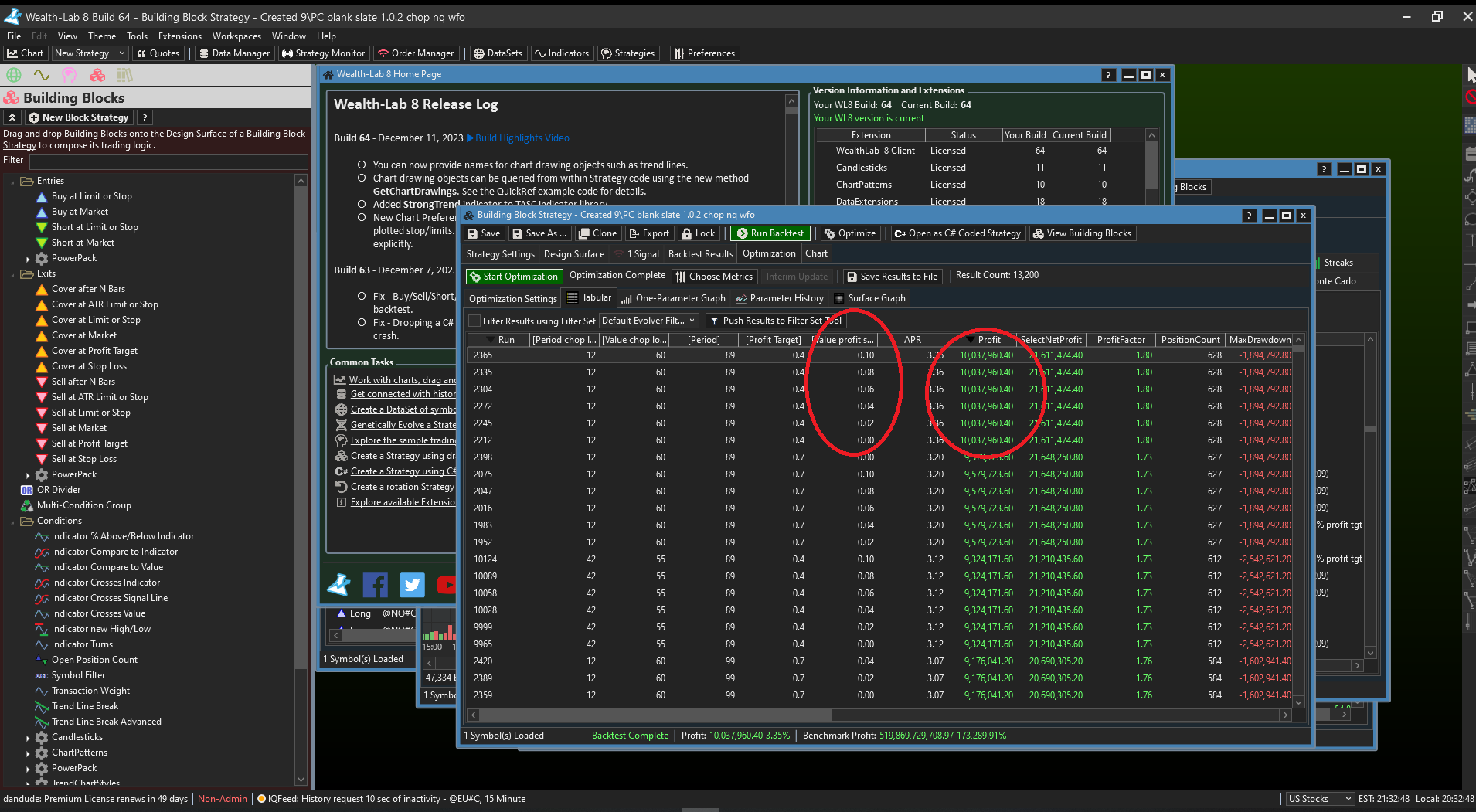
Task: Switch to Backtest Results tab
Action: 700,254
